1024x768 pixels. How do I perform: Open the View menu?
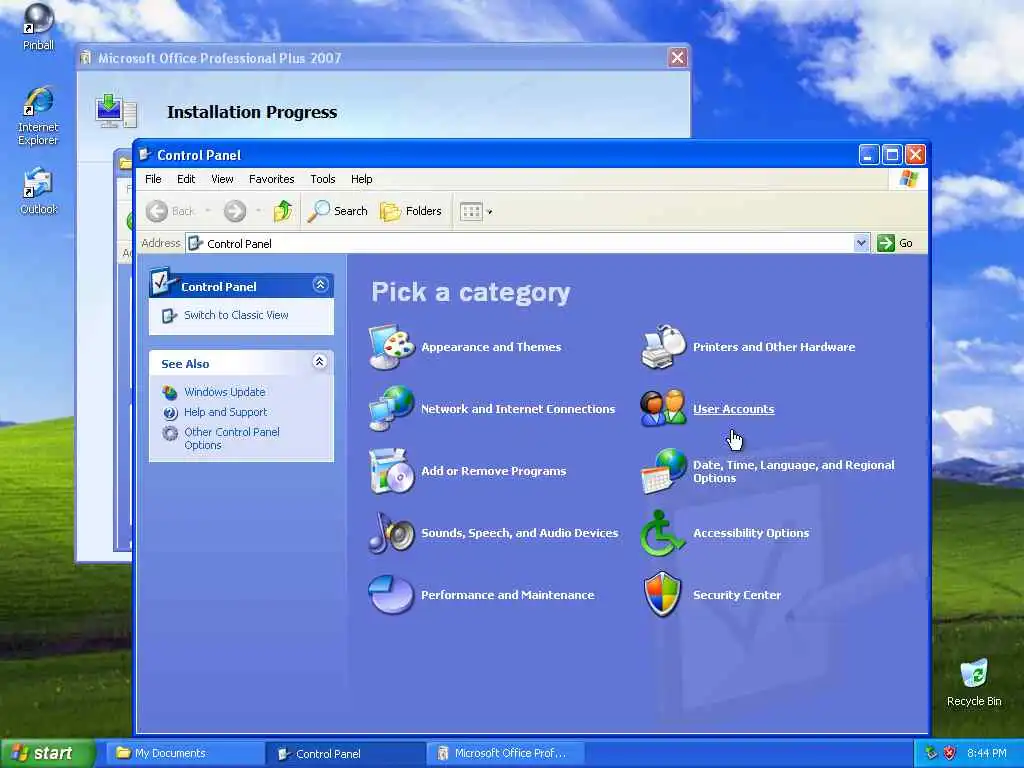[x=222, y=179]
